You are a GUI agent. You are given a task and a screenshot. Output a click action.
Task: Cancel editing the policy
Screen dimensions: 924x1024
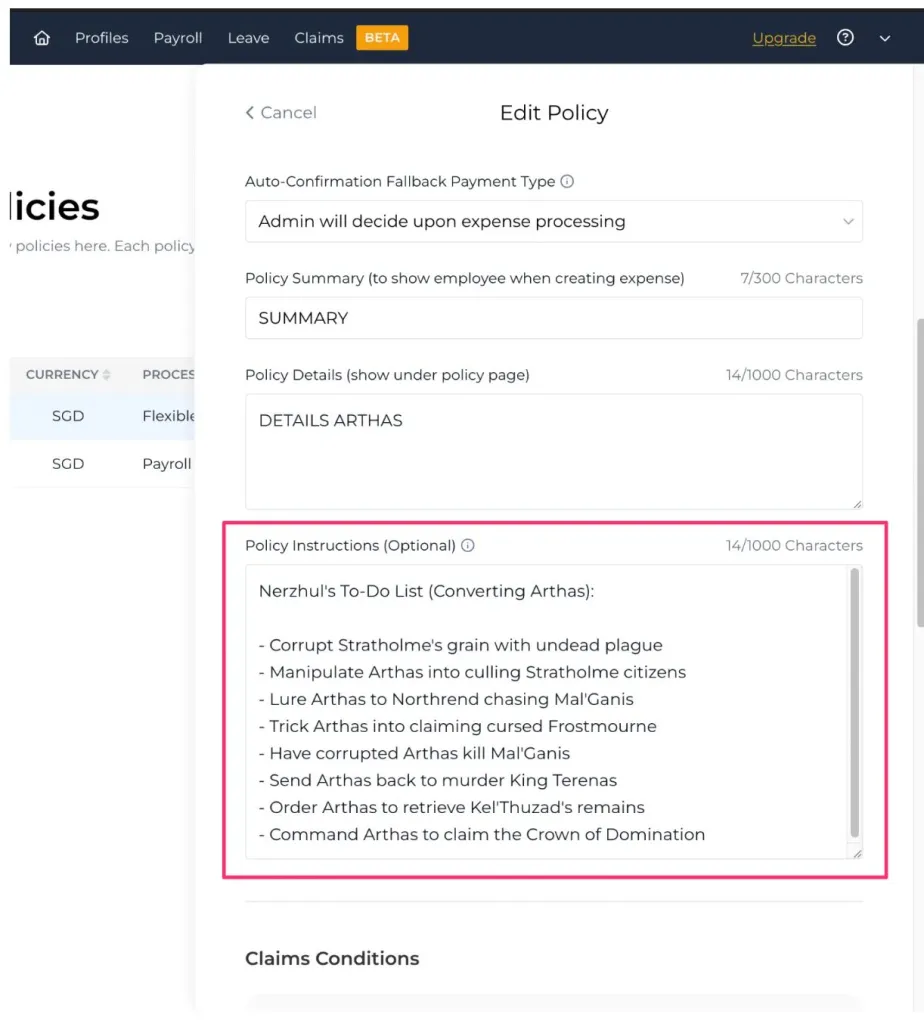point(281,113)
